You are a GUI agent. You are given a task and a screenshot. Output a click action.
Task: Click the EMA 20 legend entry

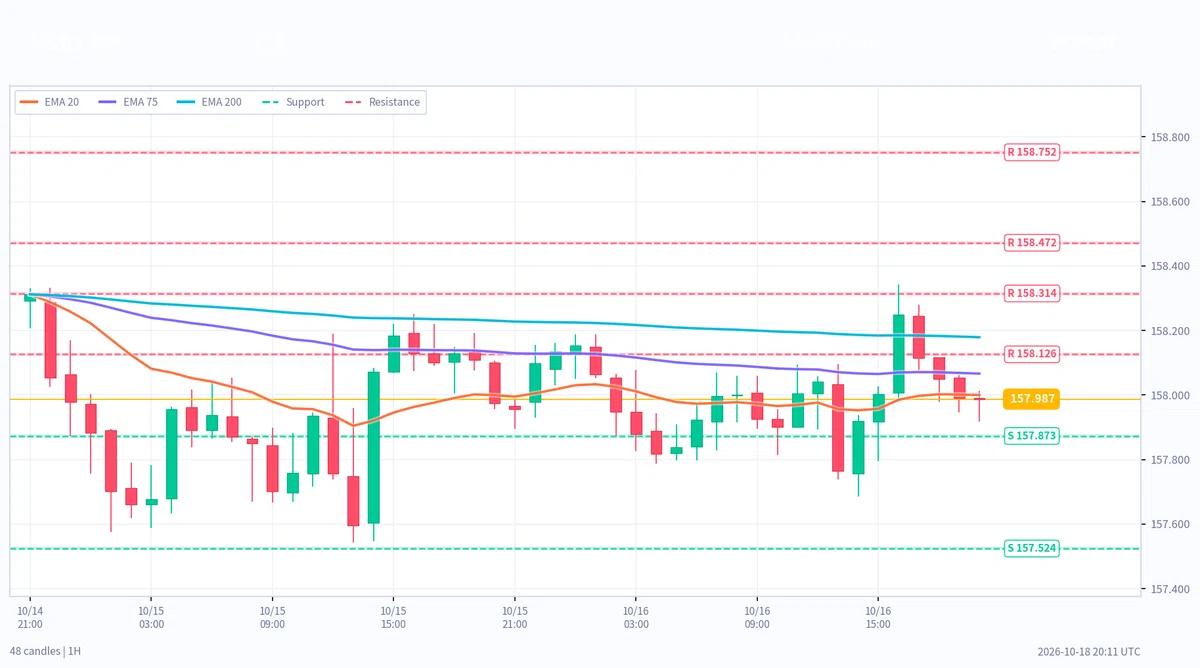click(49, 102)
